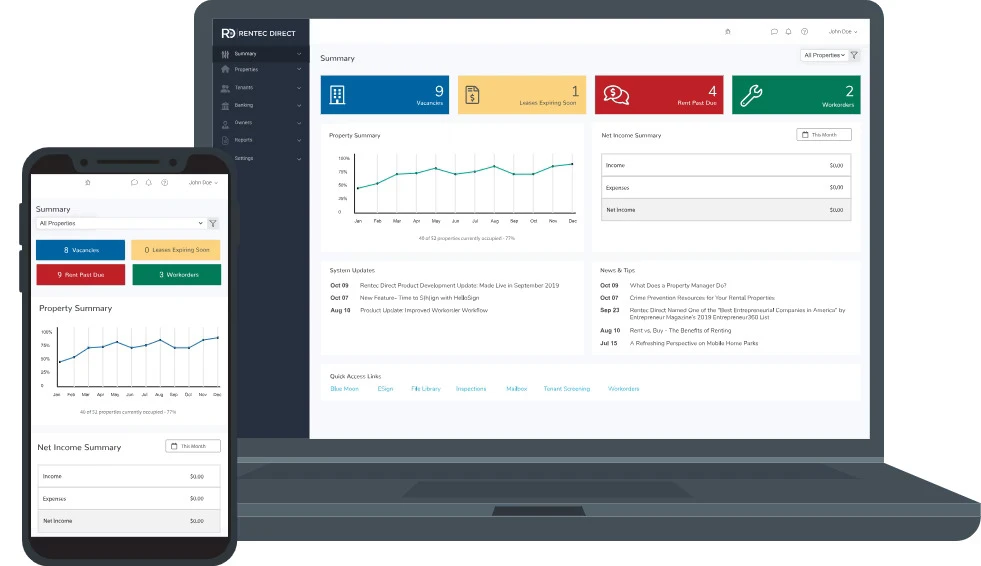The width and height of the screenshot is (981, 566).
Task: Open the blue Vacancies tile on laptop
Action: (385, 95)
